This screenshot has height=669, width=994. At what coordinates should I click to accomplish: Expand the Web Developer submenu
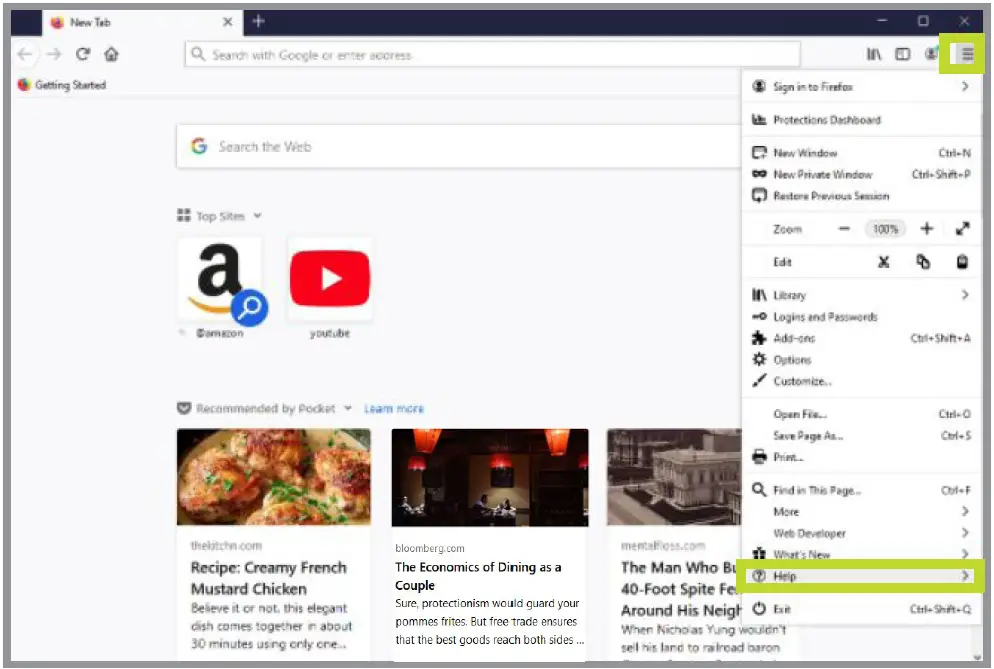pos(861,533)
